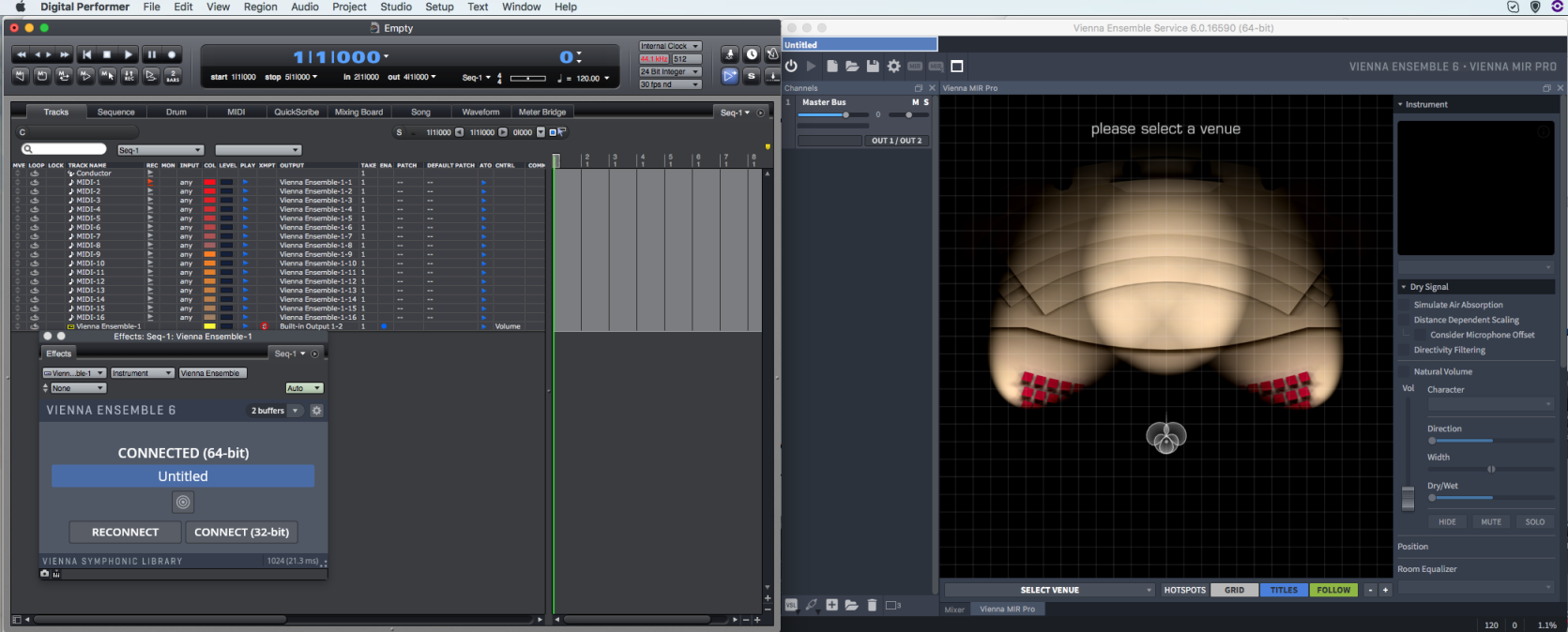Click the Vienna Ensemble start engine play icon

click(x=812, y=66)
